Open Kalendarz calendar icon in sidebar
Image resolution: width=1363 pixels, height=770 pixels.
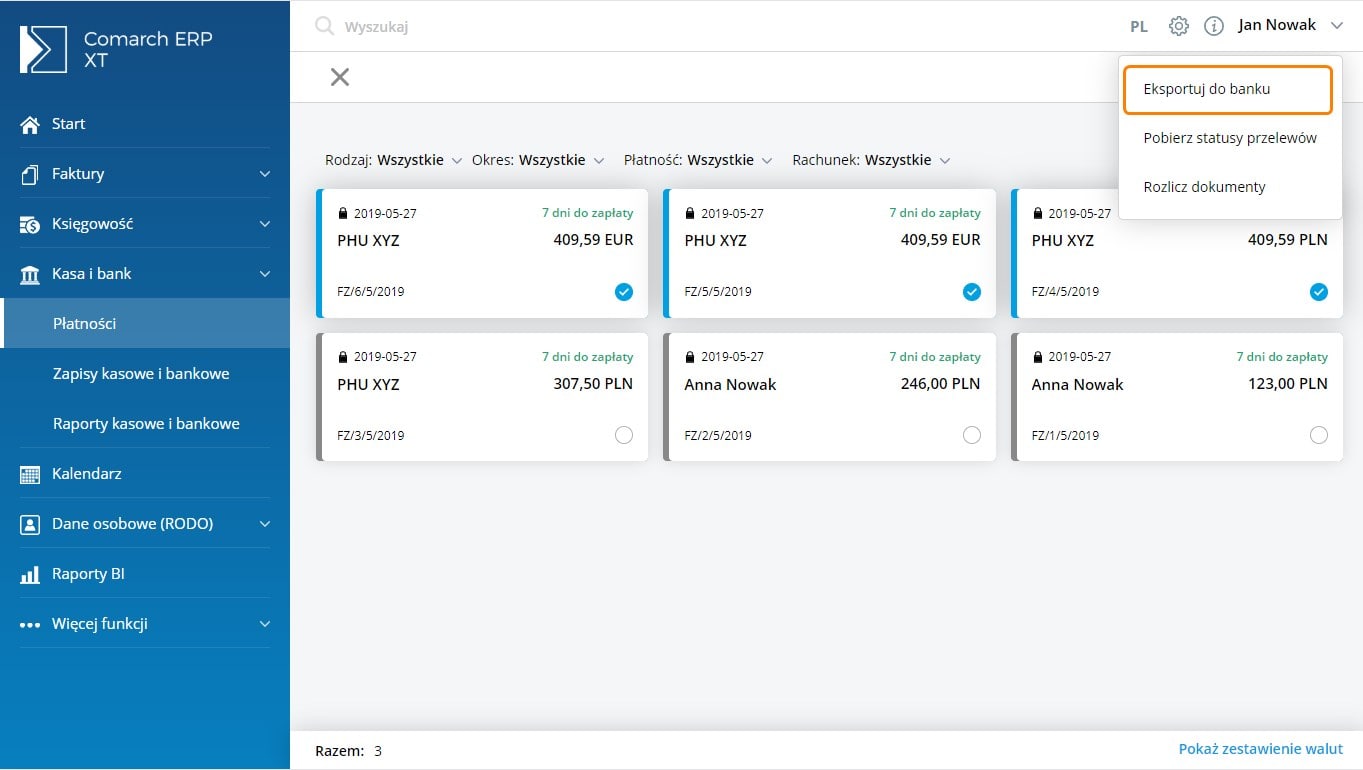point(30,474)
